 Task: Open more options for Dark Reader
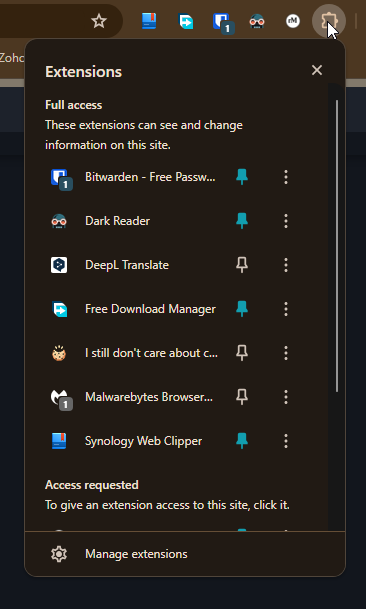286,221
